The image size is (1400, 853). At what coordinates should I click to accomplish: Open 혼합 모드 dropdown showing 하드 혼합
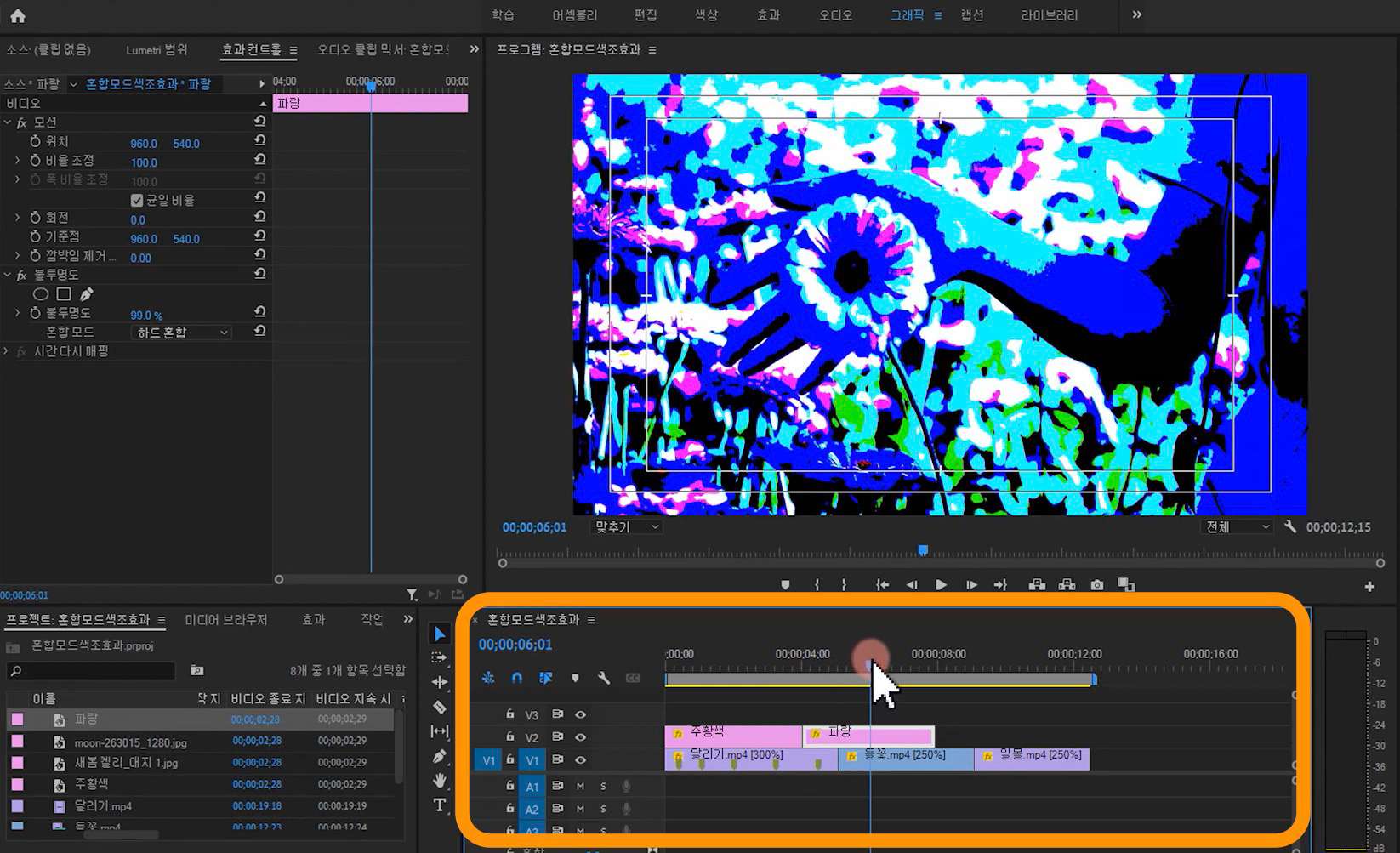click(181, 333)
